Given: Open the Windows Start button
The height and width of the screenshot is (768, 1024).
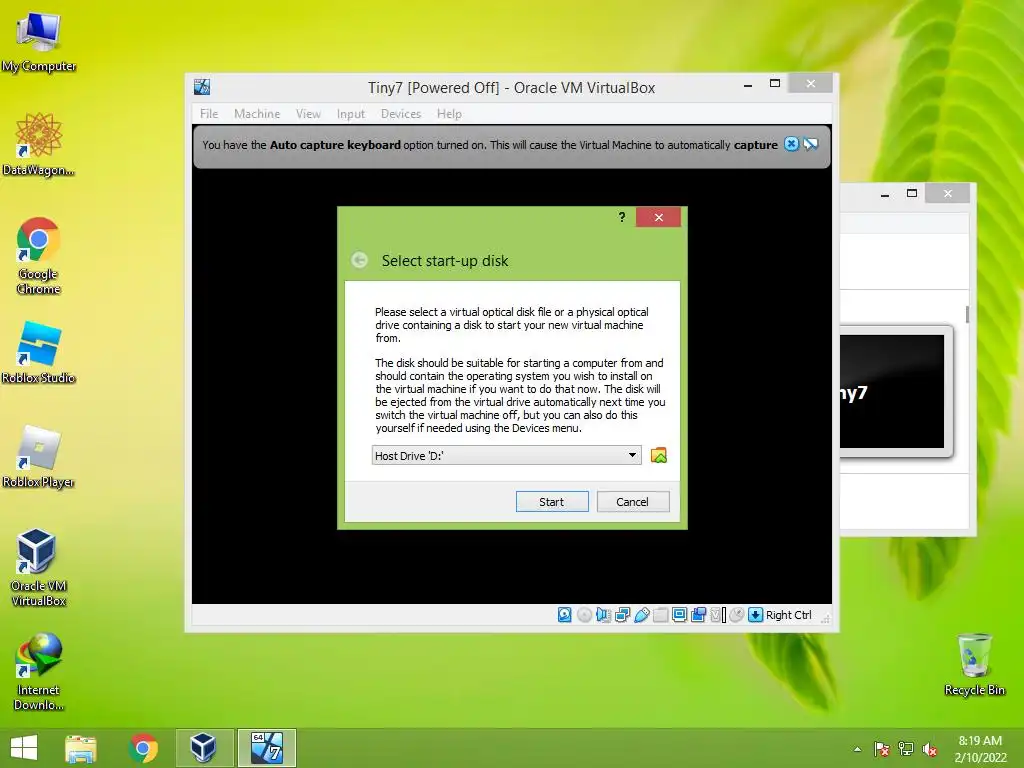Looking at the screenshot, I should pyautogui.click(x=24, y=748).
